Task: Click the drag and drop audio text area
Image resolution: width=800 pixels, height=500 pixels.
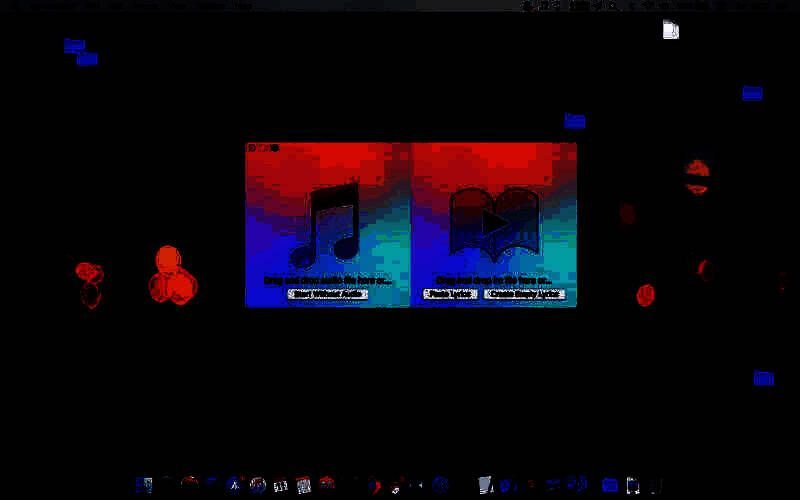Action: click(328, 280)
